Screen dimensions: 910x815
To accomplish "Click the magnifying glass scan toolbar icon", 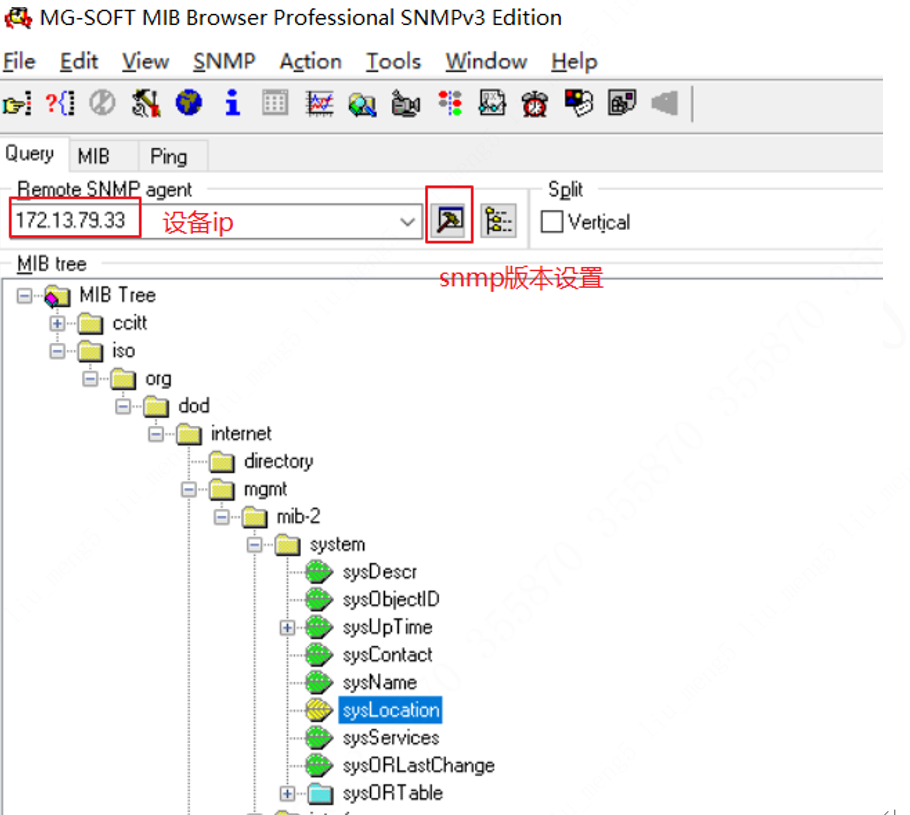I will pyautogui.click(x=362, y=105).
